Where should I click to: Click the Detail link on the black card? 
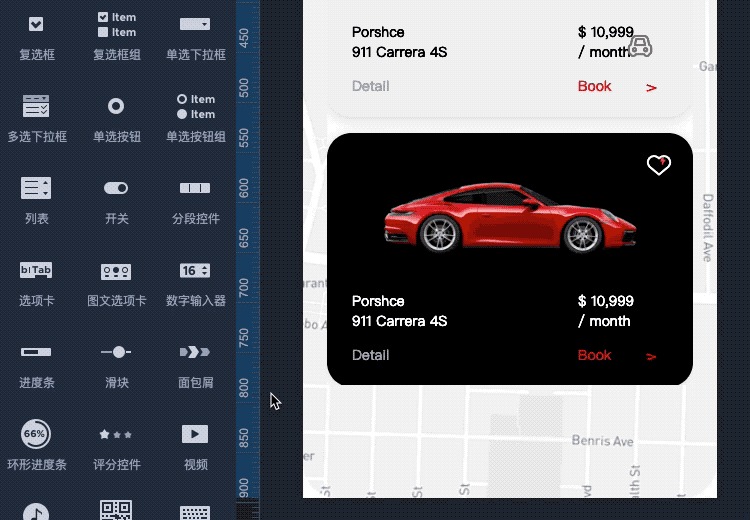370,355
